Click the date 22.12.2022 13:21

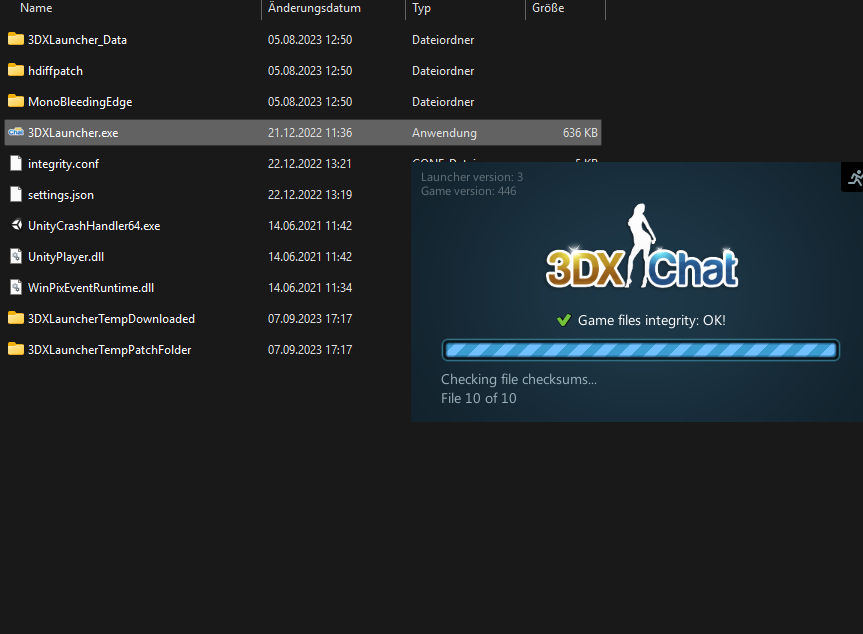coord(310,163)
